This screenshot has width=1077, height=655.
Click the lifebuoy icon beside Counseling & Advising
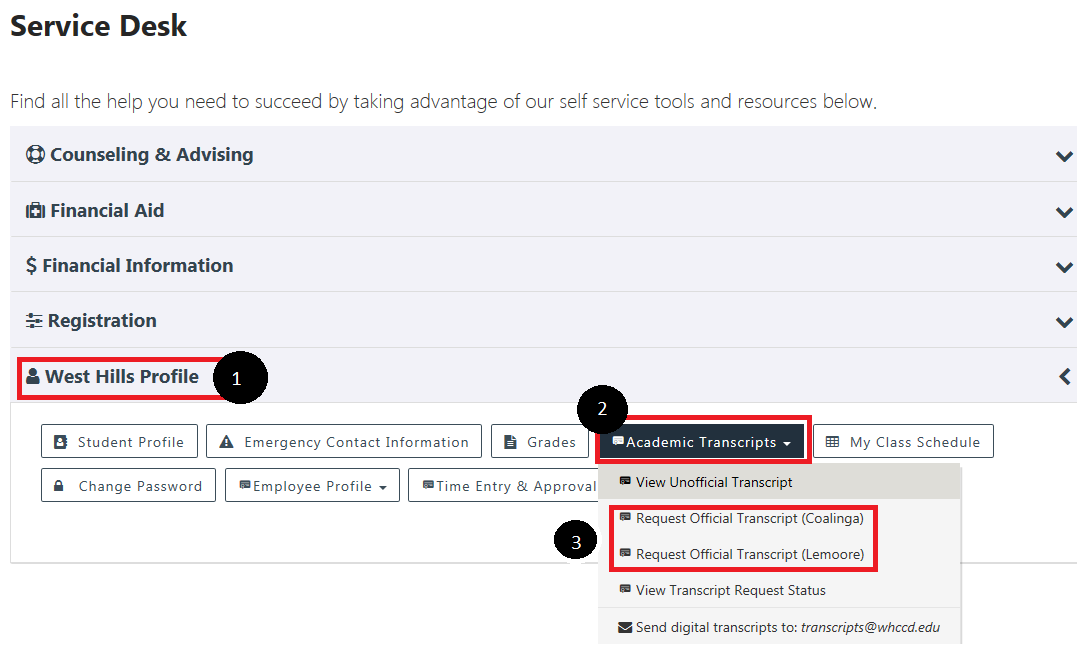[x=35, y=154]
